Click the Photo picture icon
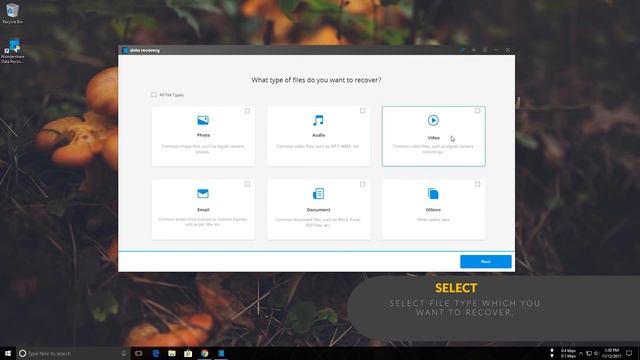This screenshot has width=640, height=360. click(203, 120)
